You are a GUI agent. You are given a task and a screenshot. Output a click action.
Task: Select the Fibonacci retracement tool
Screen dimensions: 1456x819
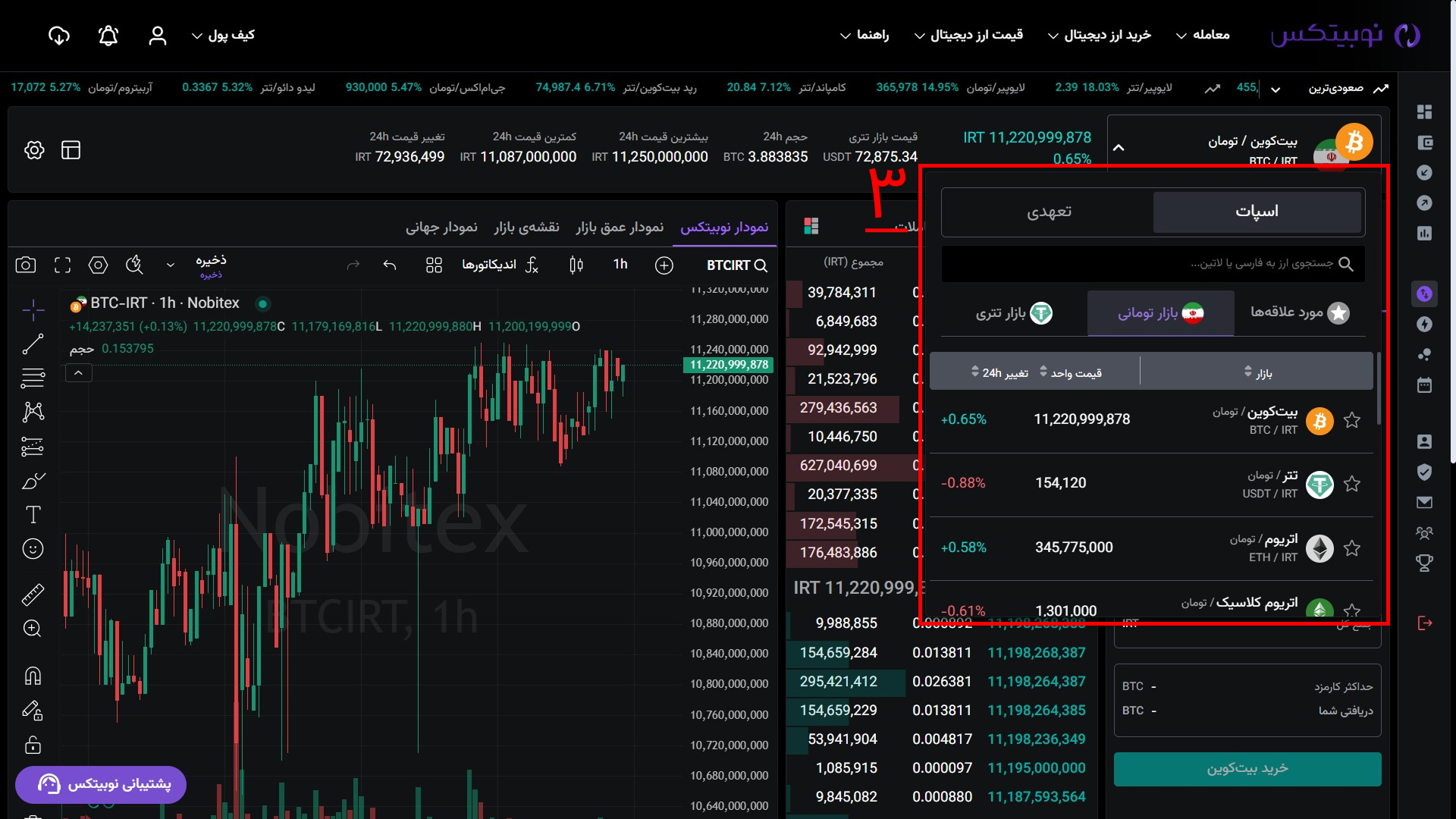pos(33,378)
